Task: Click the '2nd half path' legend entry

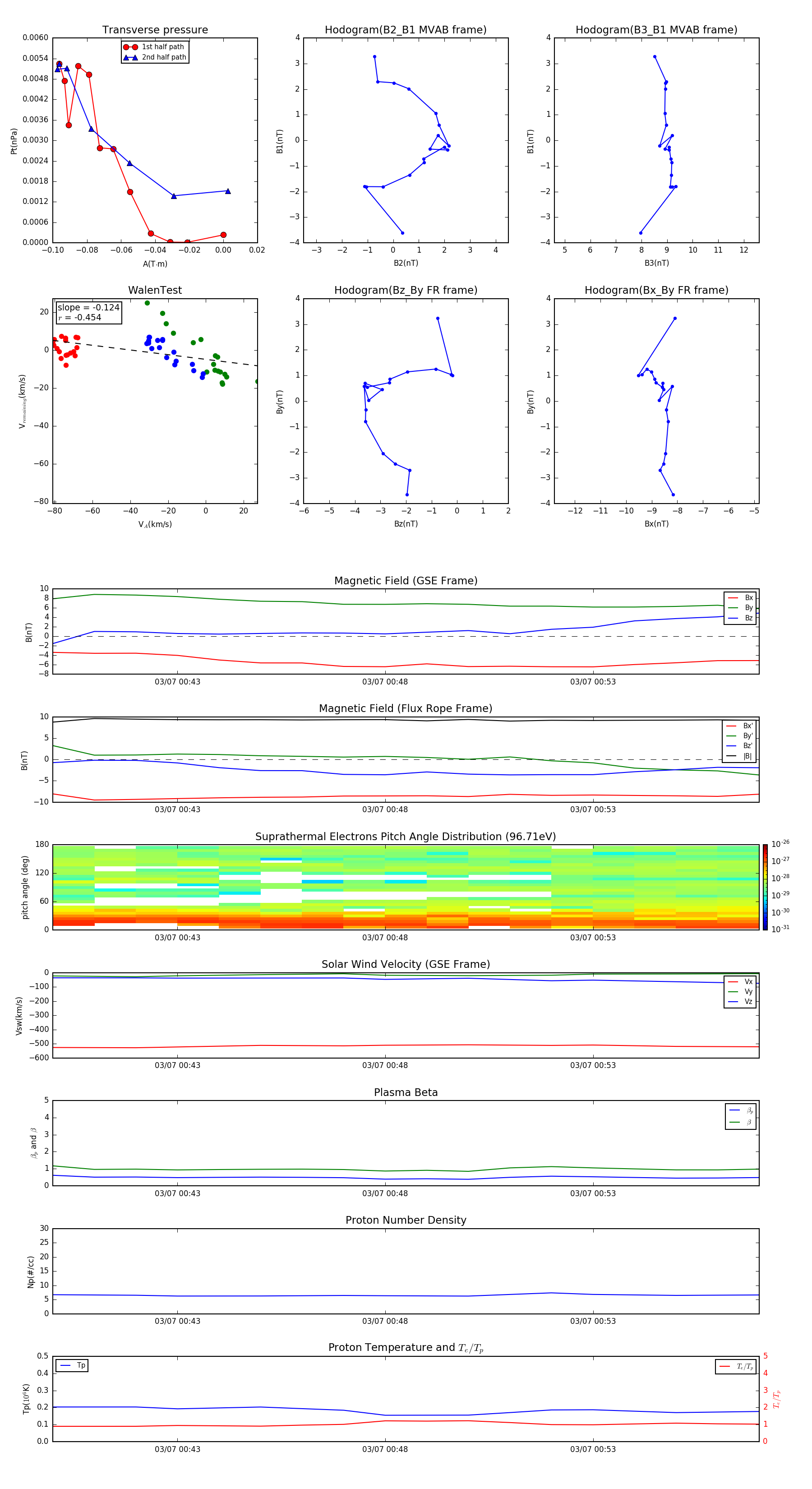Action: (155, 57)
